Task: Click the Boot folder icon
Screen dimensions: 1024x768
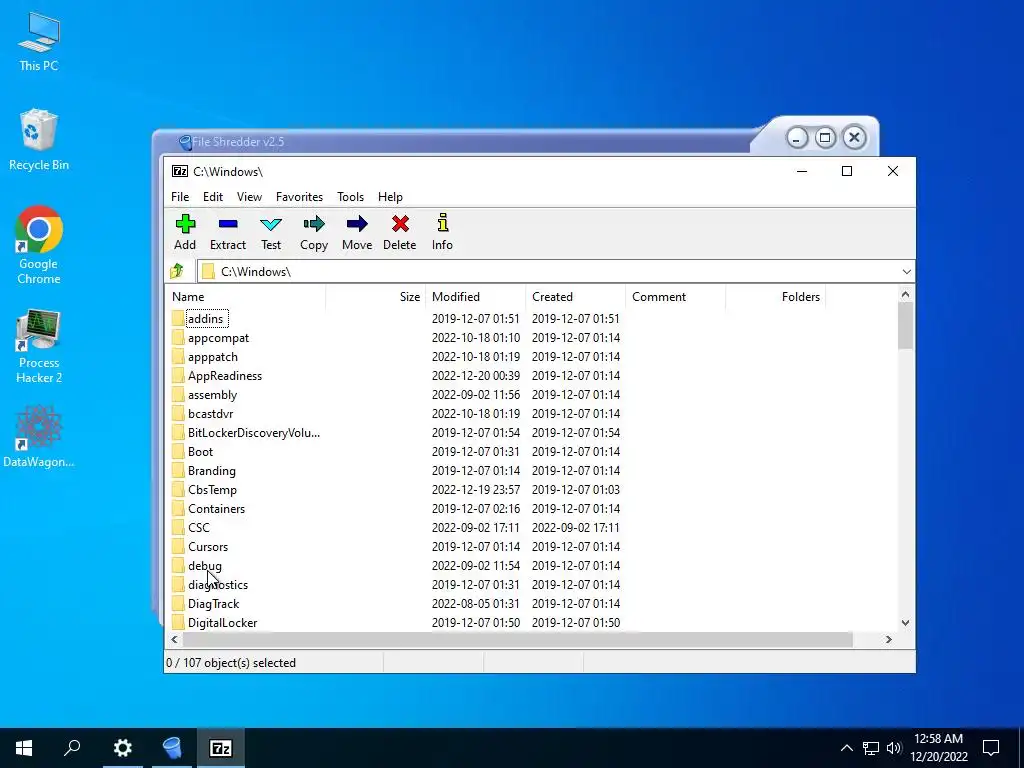Action: click(x=178, y=452)
